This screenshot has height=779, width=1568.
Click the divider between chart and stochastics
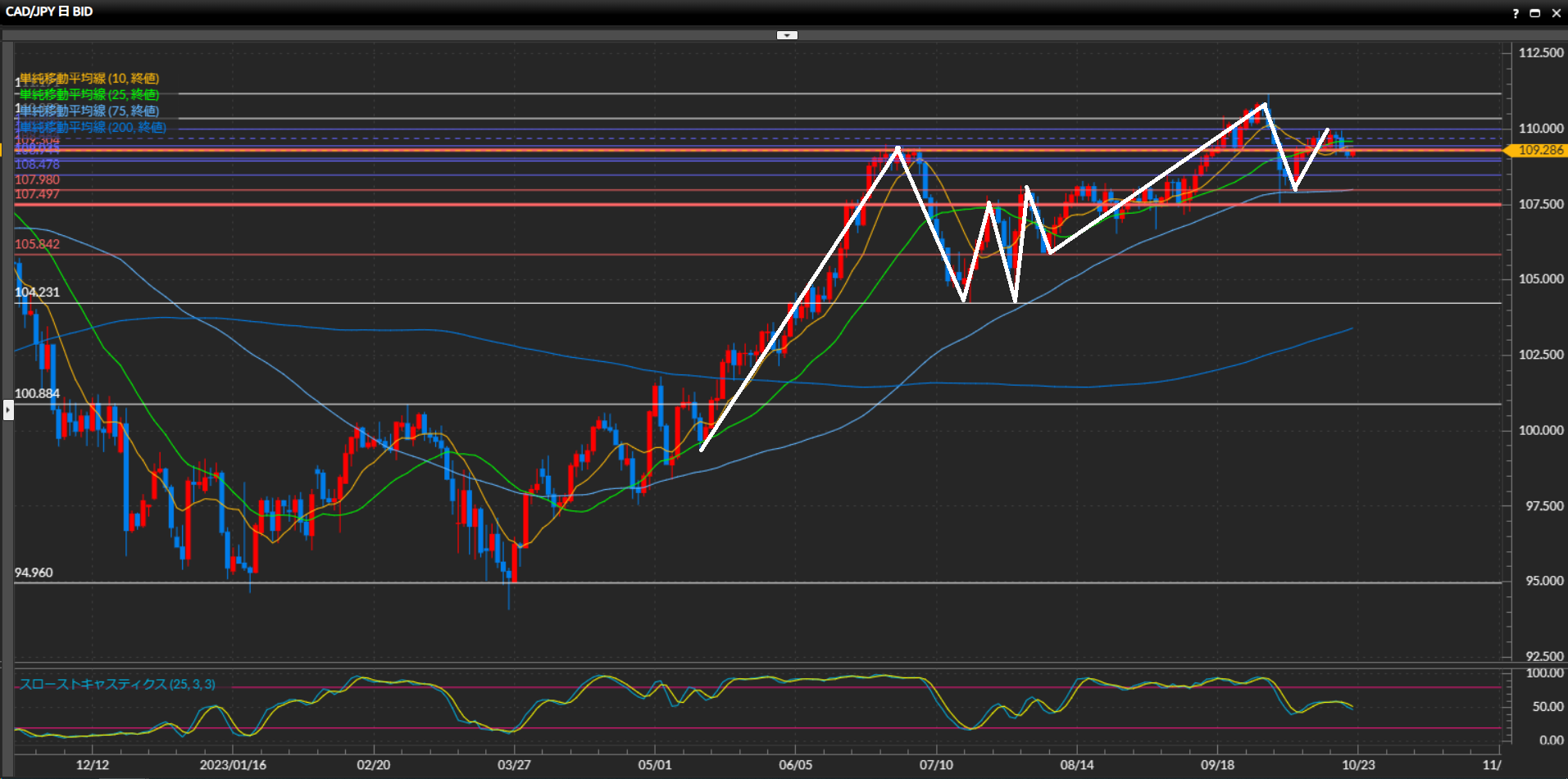[x=758, y=663]
